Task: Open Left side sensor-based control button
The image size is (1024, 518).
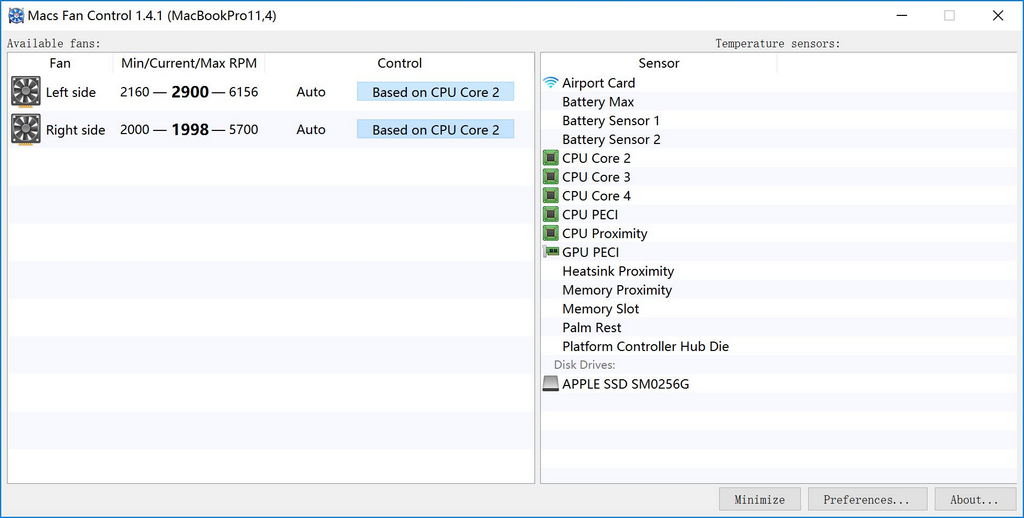Action: point(435,92)
